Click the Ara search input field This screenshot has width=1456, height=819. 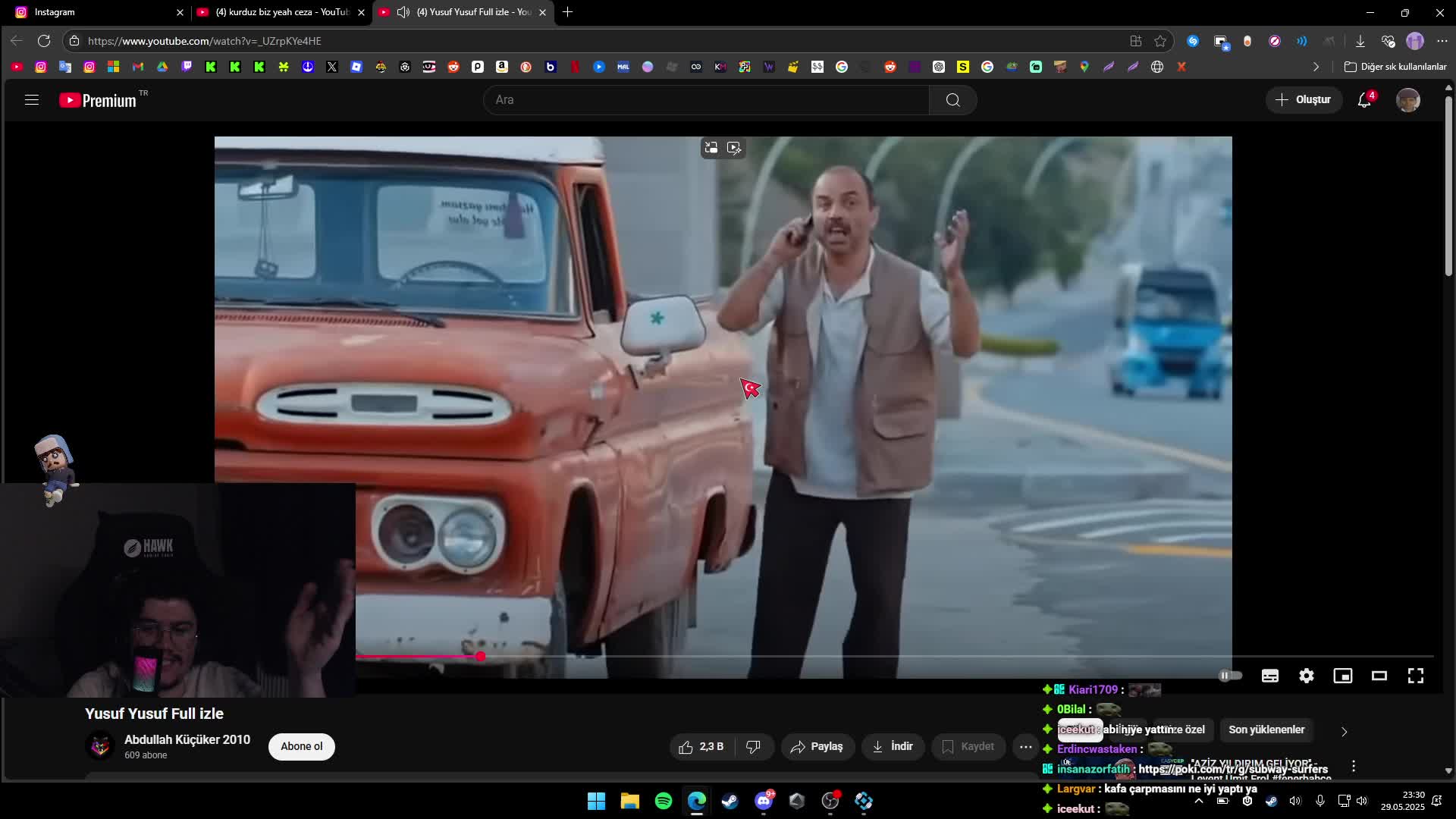click(706, 100)
